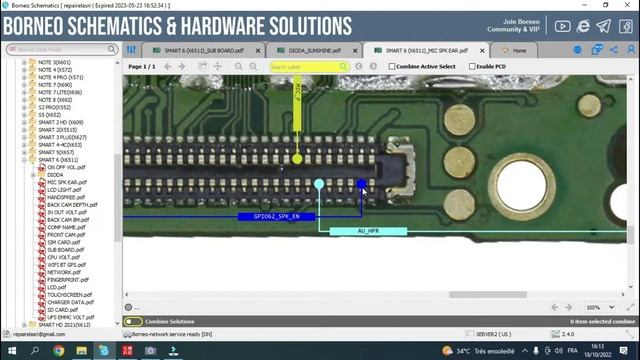Viewport: 640px width, 360px height.
Task: Open the equalizer settings icon left of tabs
Action: click(131, 50)
